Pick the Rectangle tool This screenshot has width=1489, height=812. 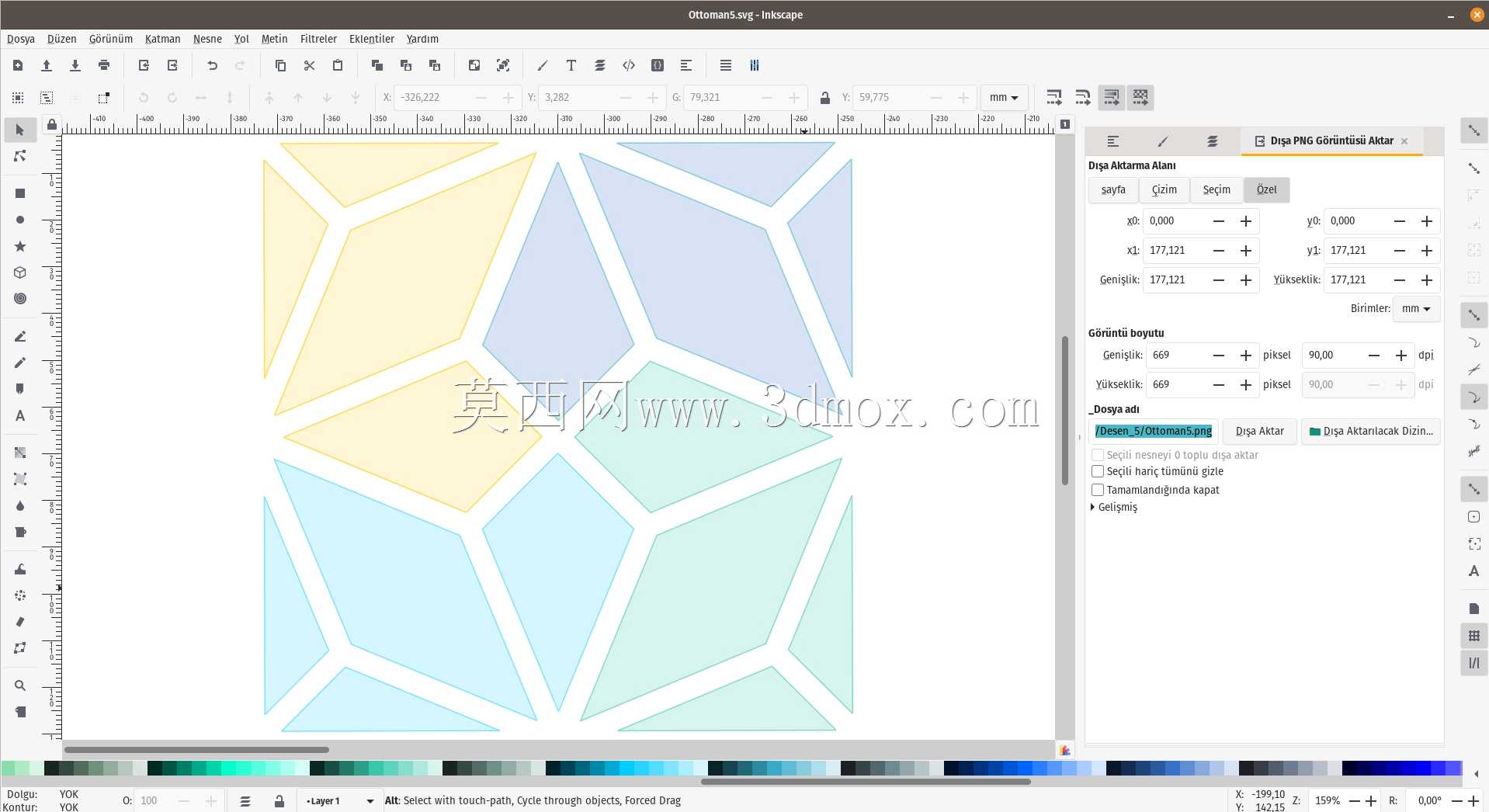20,193
